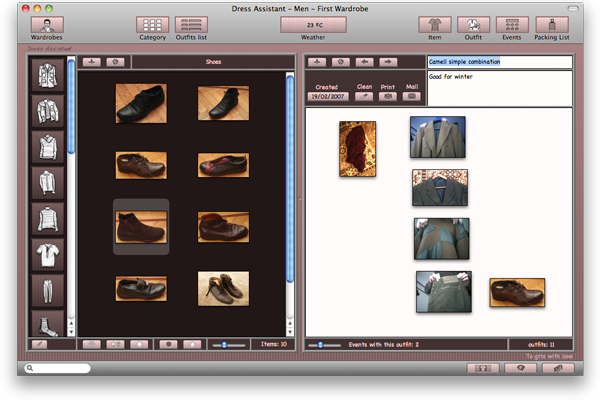The width and height of the screenshot is (600, 400).
Task: Go to the previous outfit arrow
Action: [x=364, y=62]
